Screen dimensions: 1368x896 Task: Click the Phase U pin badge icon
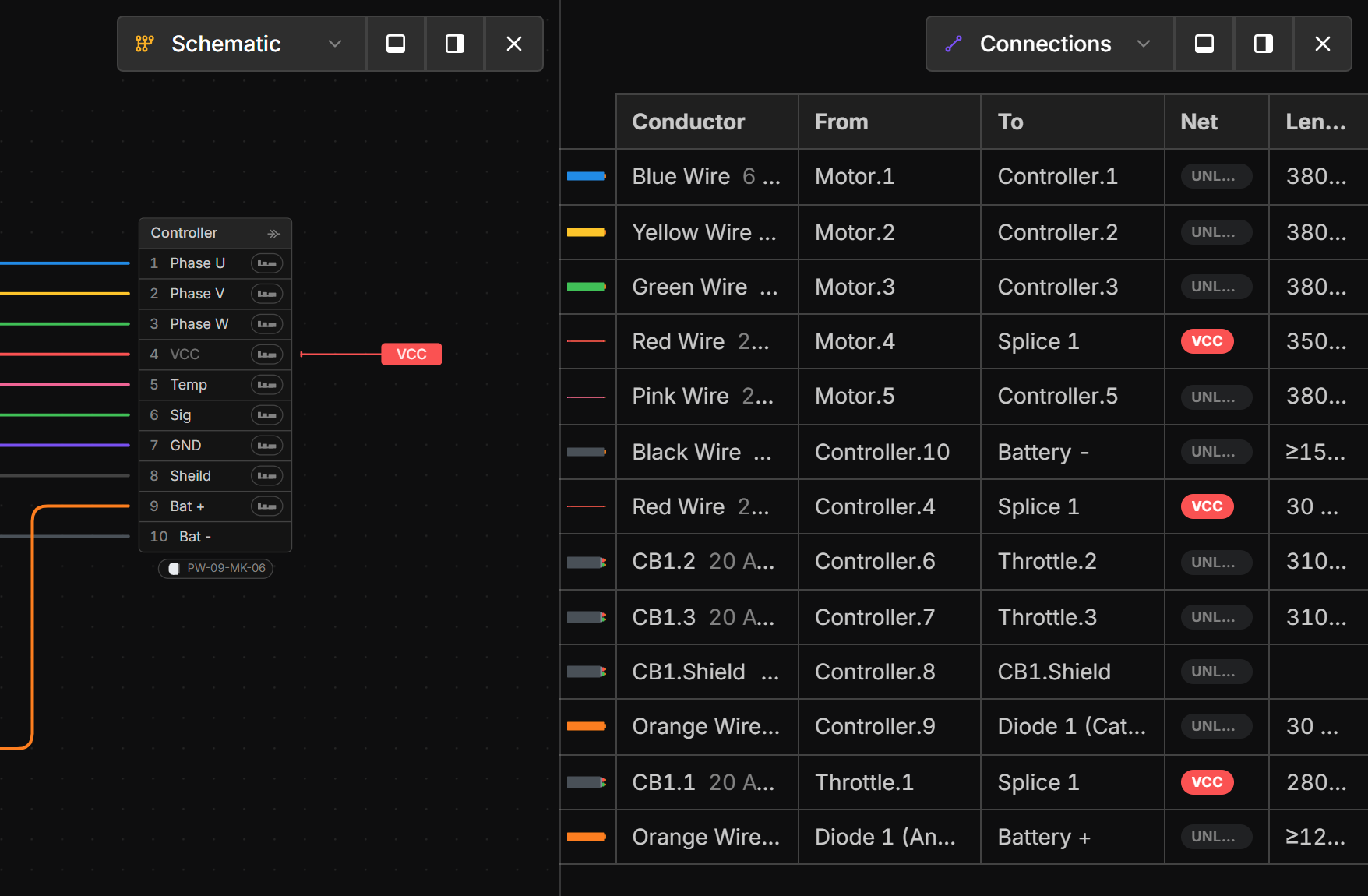click(x=266, y=263)
